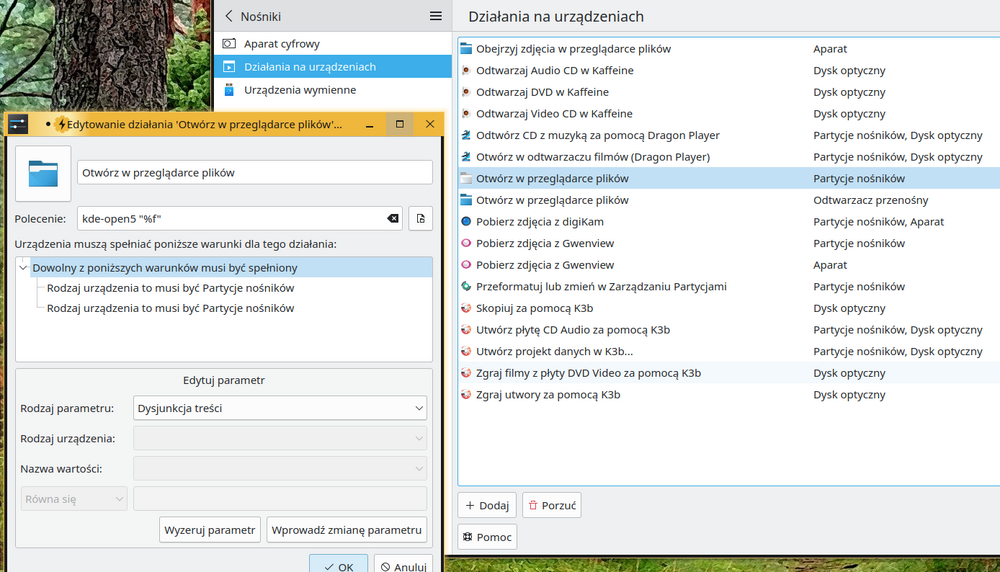1000x572 pixels.
Task: Click the action name text field
Action: (x=254, y=172)
